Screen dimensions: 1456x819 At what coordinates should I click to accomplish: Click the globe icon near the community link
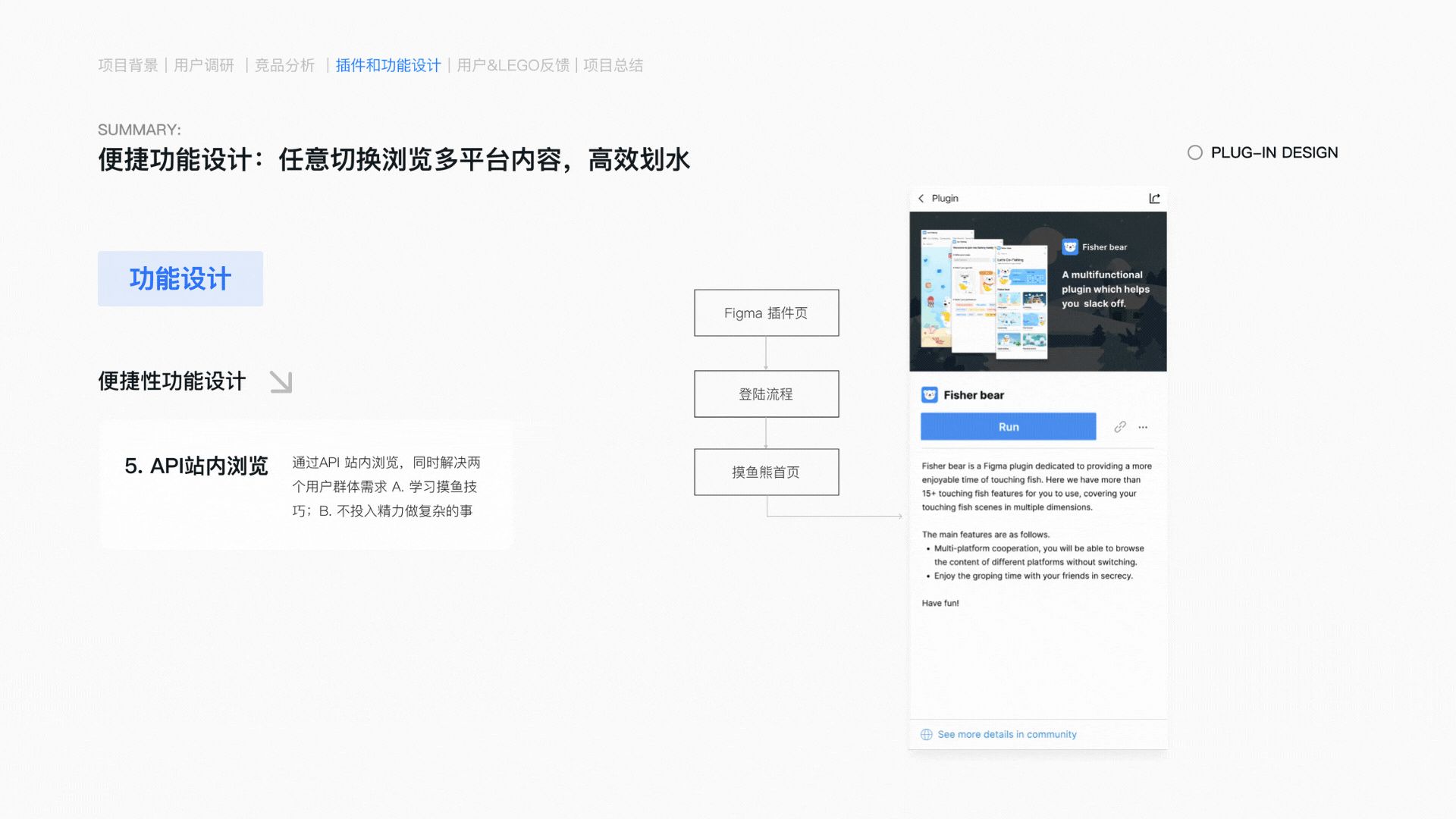tap(926, 734)
